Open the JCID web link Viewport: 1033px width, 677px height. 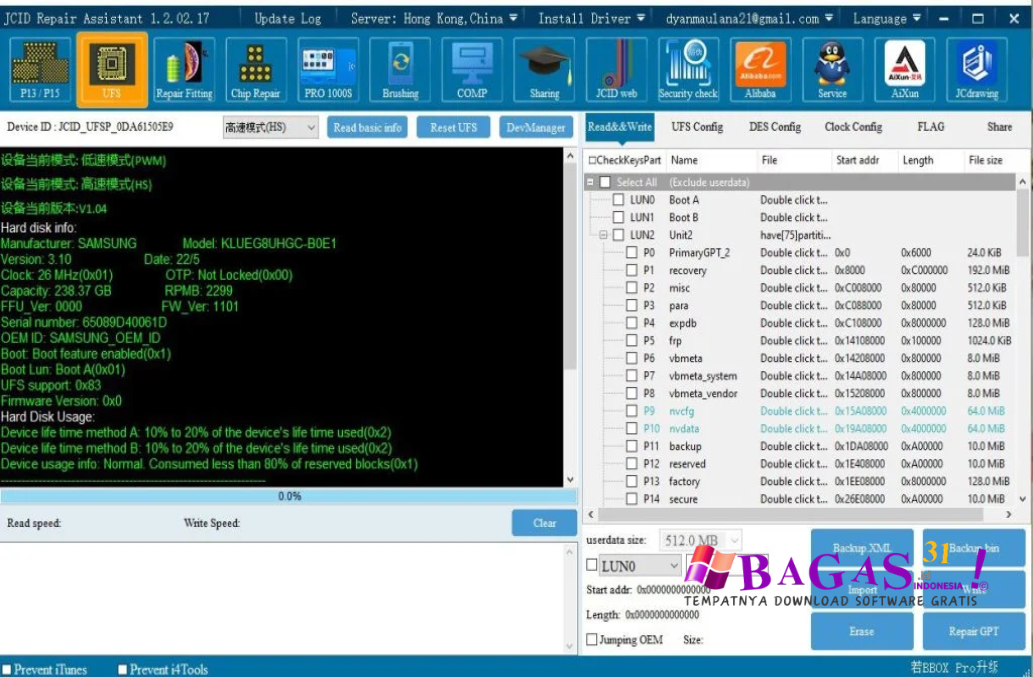tap(616, 69)
